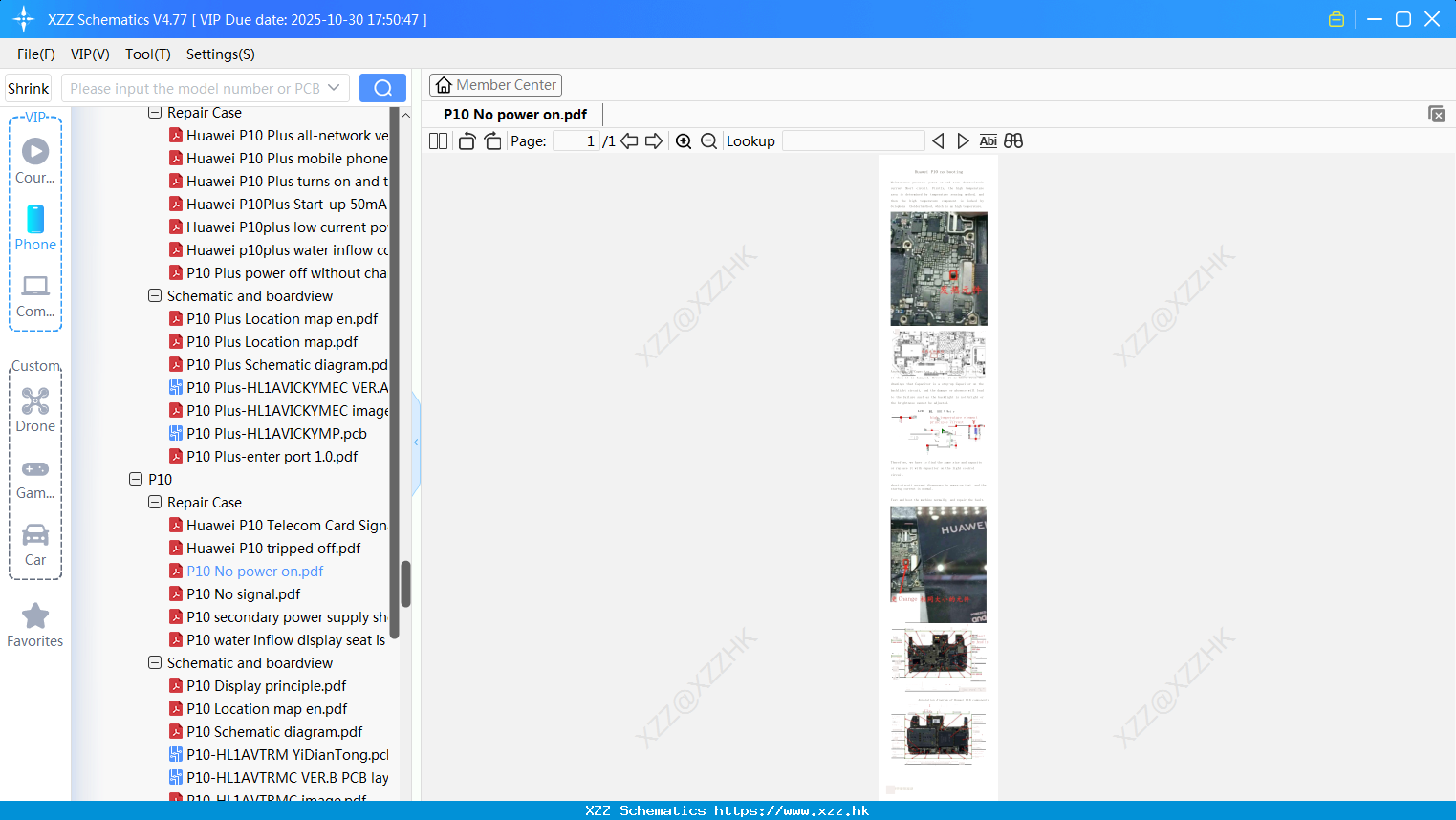
Task: Click the XZZ app logo
Action: pyautogui.click(x=24, y=19)
